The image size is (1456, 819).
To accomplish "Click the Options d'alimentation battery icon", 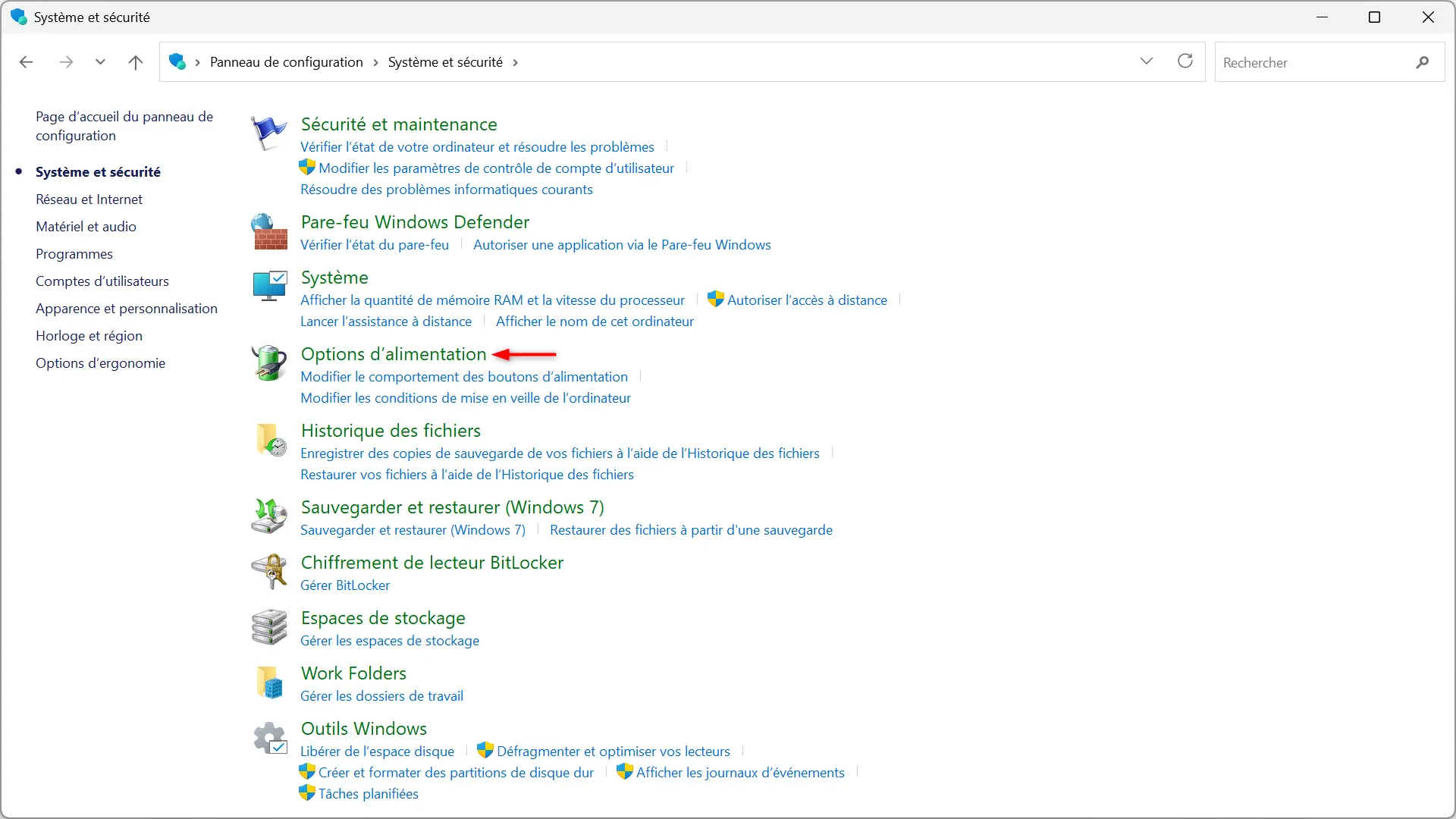I will (x=269, y=362).
